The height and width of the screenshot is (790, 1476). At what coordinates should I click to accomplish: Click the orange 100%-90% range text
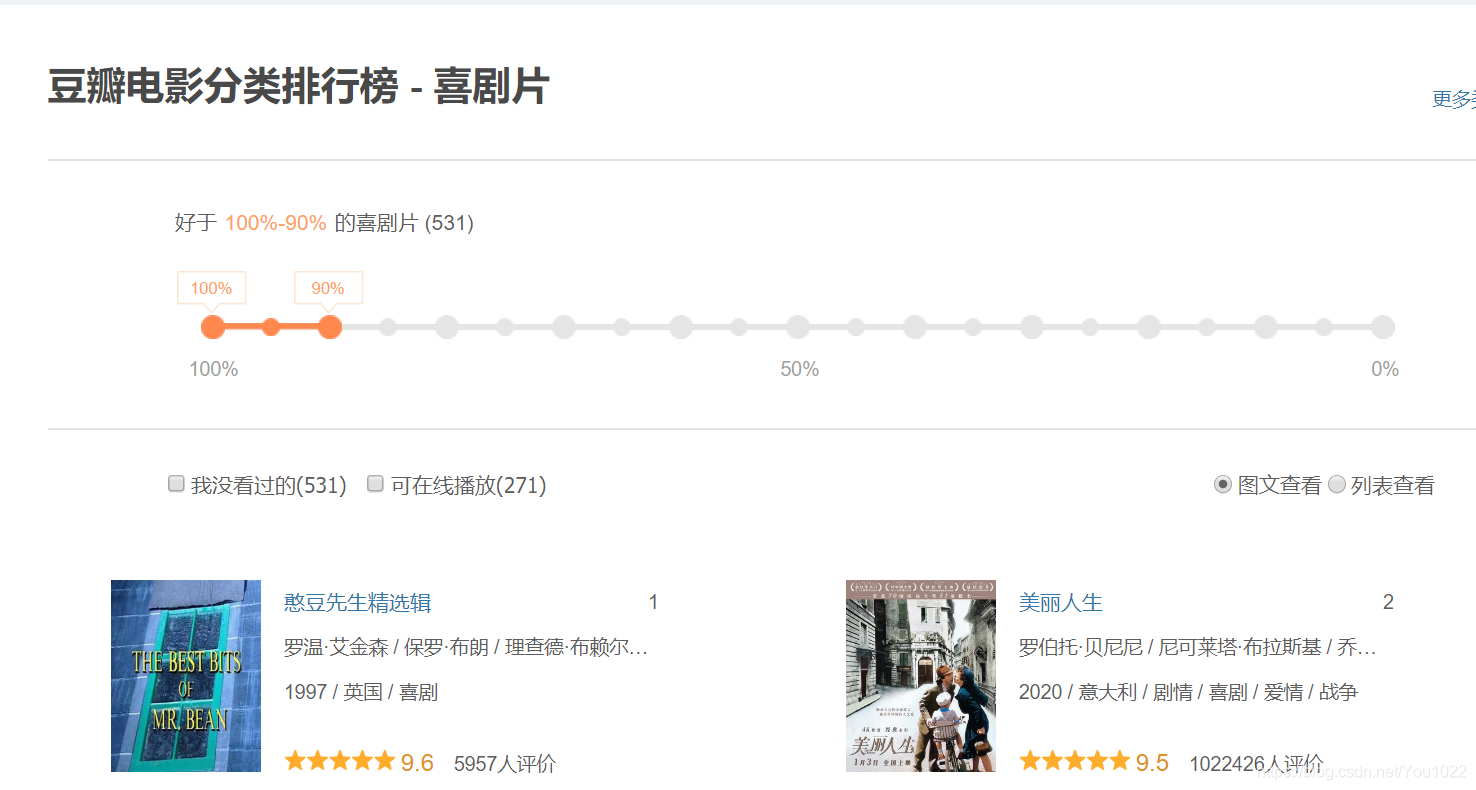tap(276, 223)
